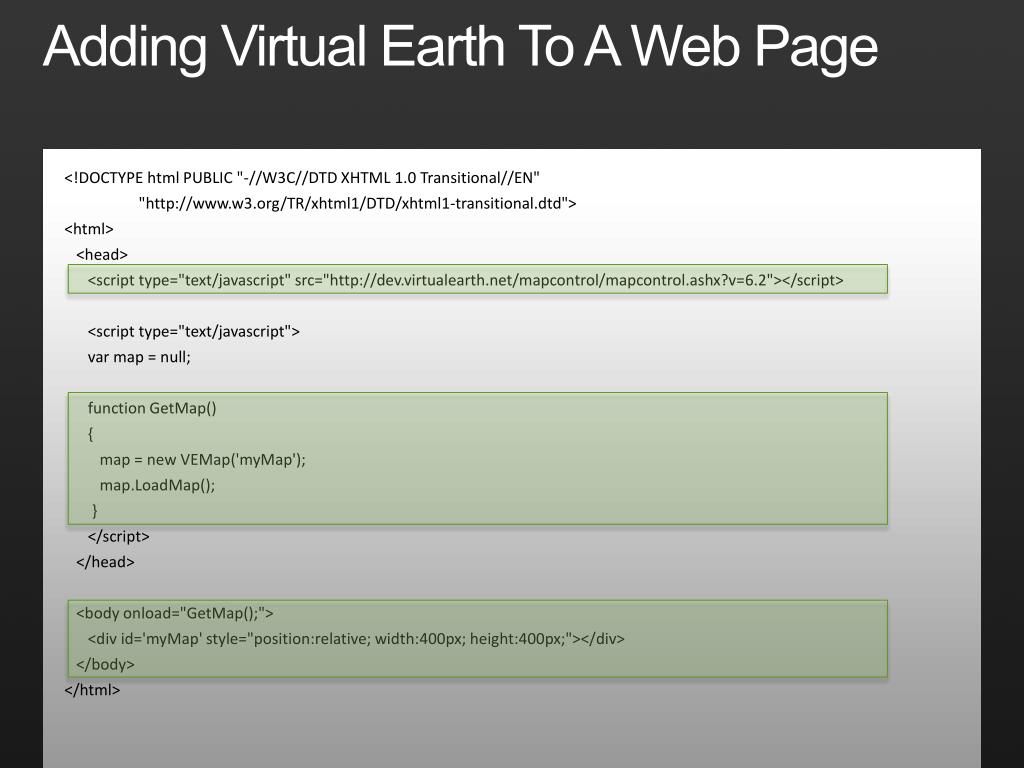
Task: Click the "function GetMap()" line
Action: coord(152,408)
